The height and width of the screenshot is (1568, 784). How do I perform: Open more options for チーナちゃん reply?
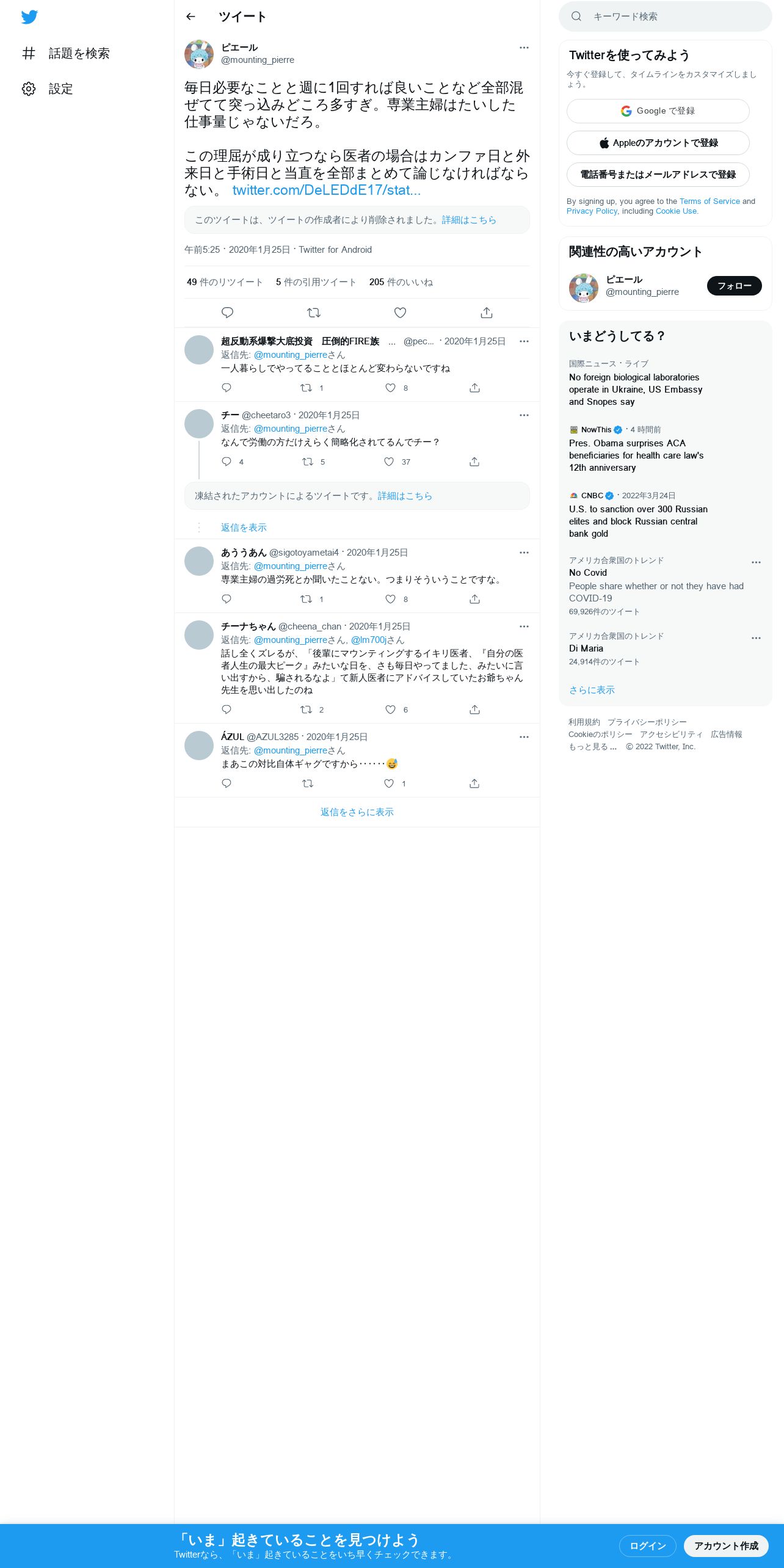524,626
